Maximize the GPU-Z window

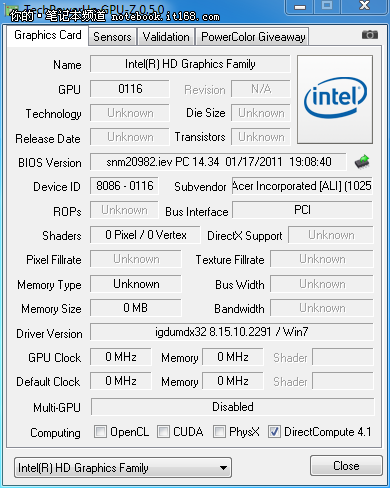327,7
